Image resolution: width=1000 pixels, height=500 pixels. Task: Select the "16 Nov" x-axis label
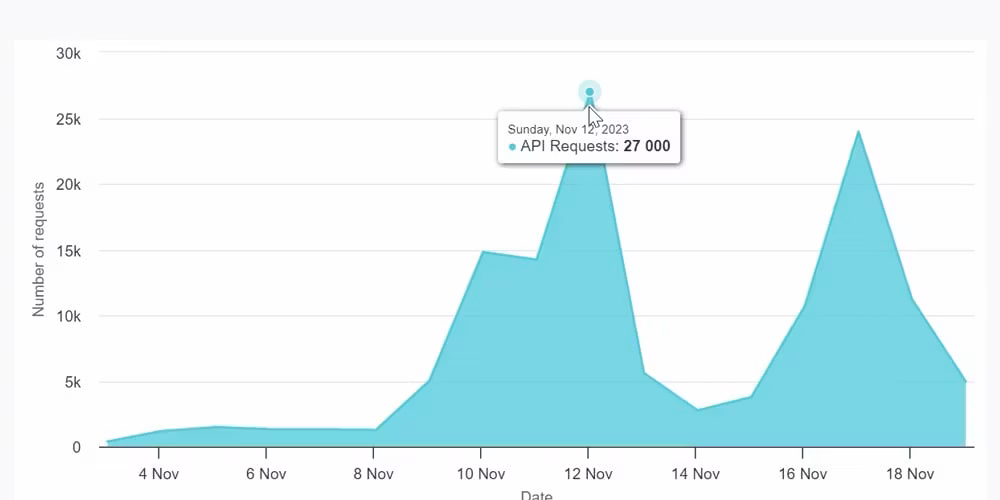(x=802, y=473)
